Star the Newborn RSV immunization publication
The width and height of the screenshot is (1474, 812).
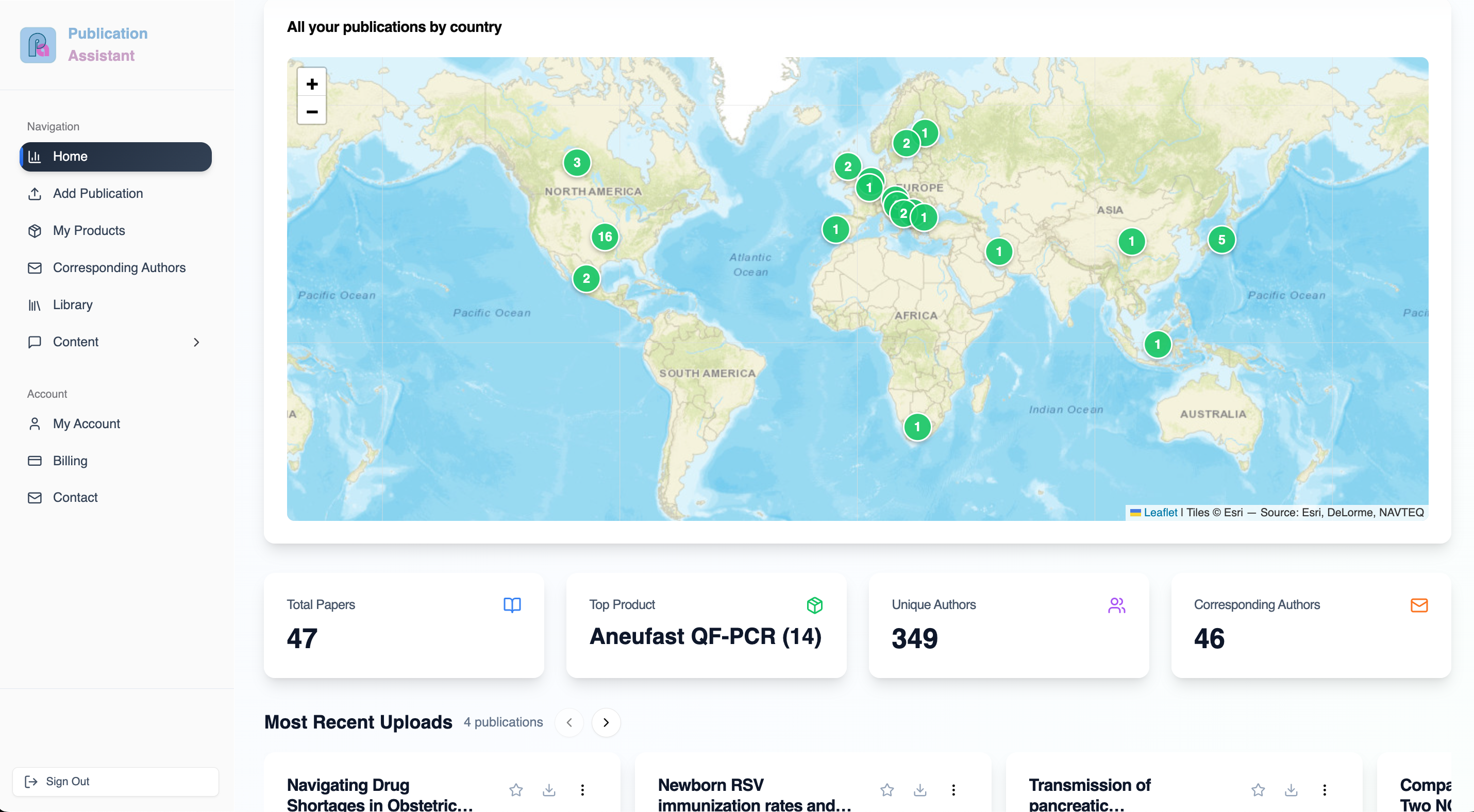(x=887, y=790)
